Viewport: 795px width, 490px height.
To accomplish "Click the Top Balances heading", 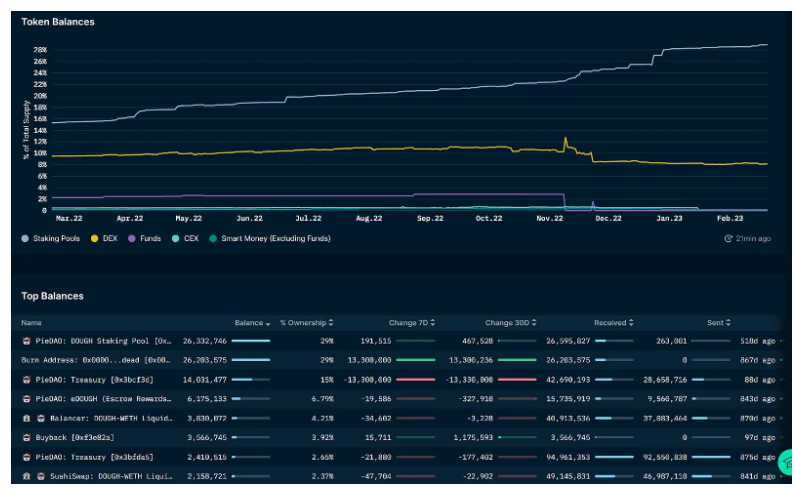I will [52, 296].
